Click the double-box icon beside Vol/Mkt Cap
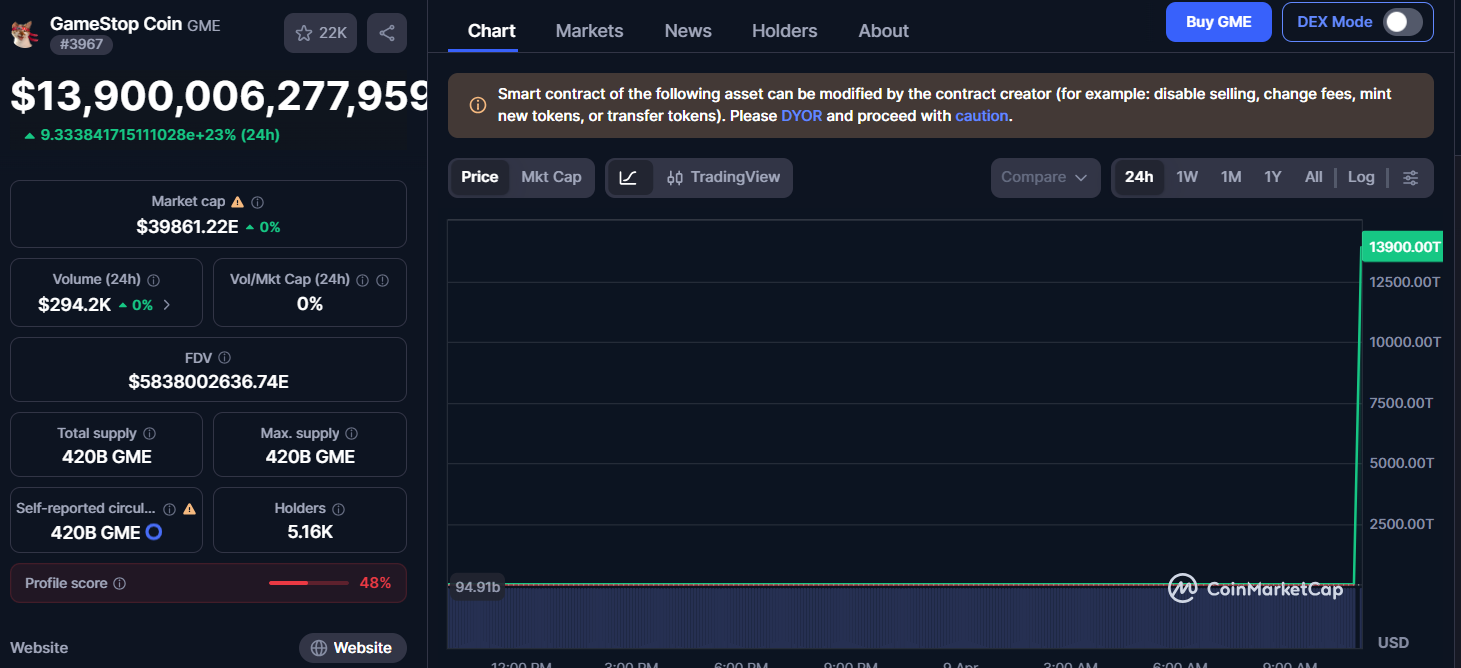Screen dimensions: 1461x668 point(383,281)
